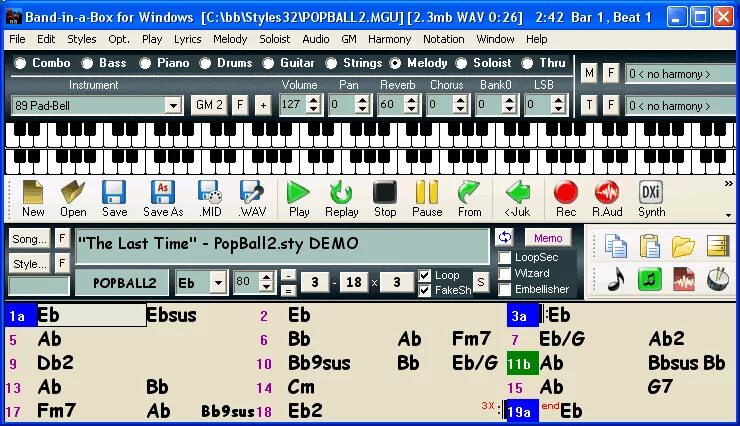This screenshot has width=740, height=426.
Task: Click the R.Aud record audio icon
Action: [x=607, y=193]
